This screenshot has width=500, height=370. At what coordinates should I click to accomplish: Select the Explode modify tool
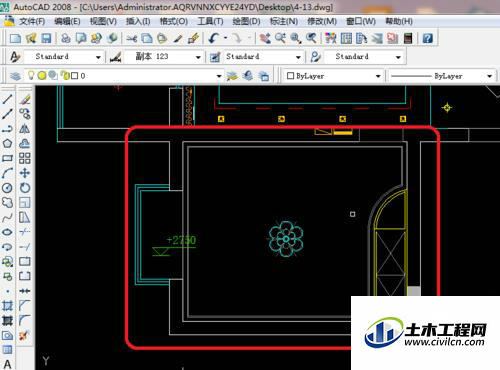[x=25, y=335]
